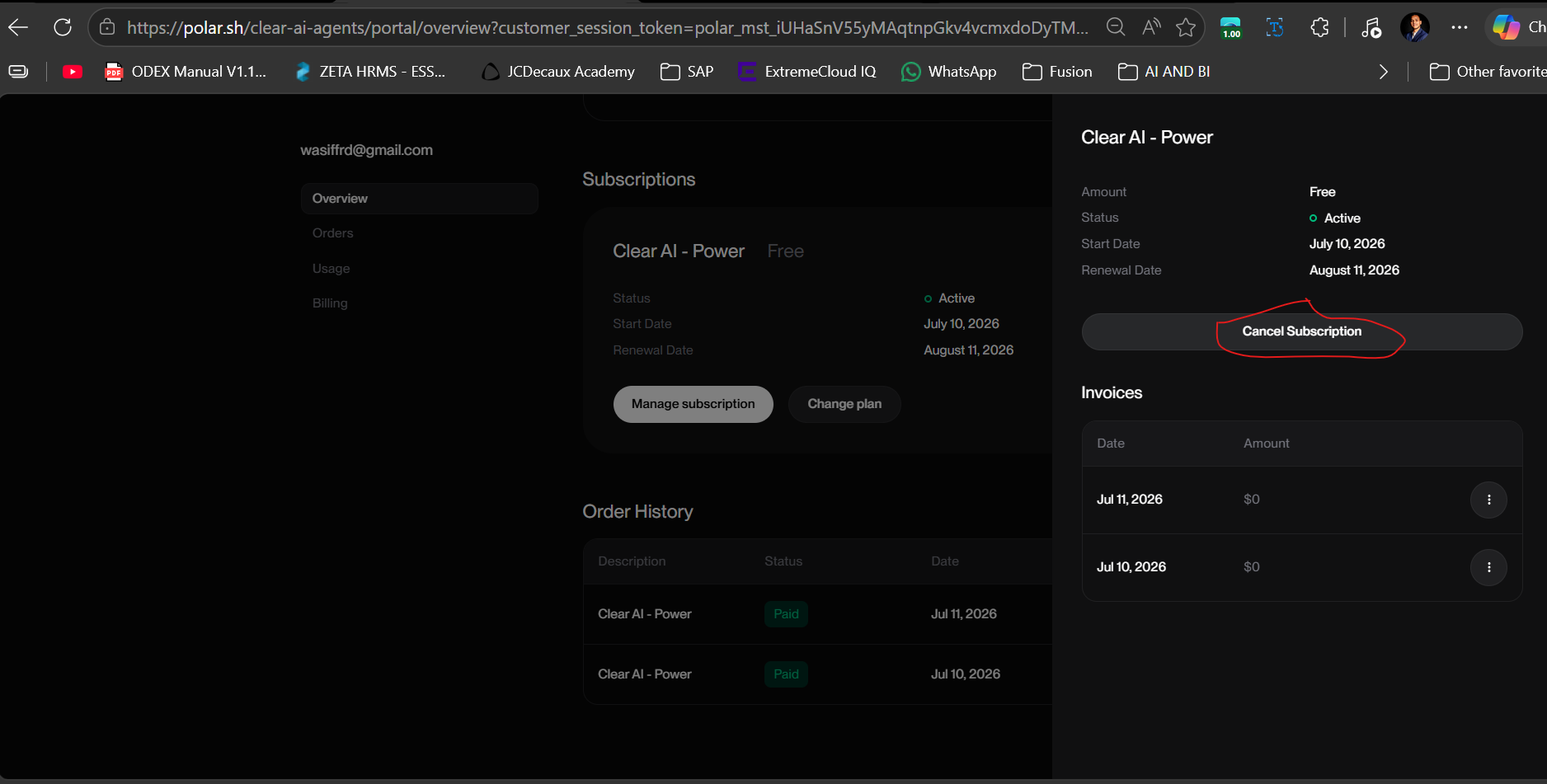Open the ODEX Manual V1.1 bookmark
The image size is (1547, 784).
pyautogui.click(x=186, y=72)
